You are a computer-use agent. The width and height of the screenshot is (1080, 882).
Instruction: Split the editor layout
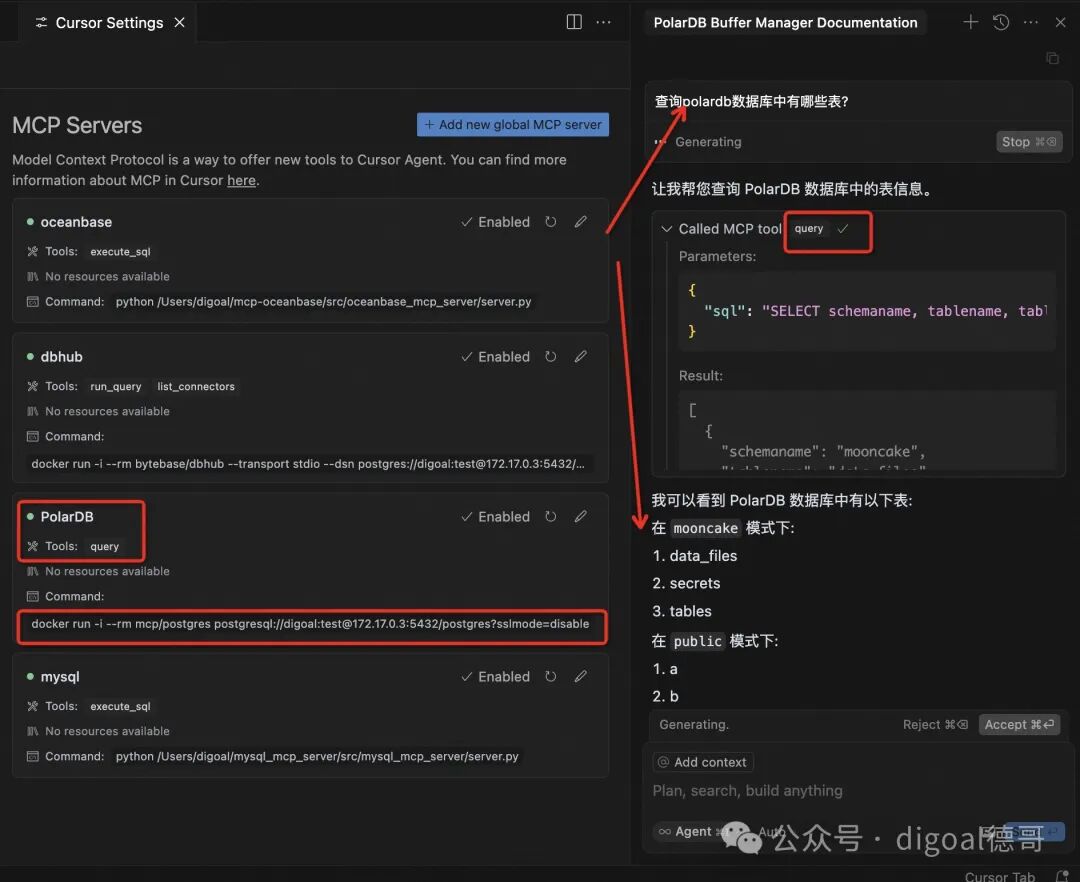point(574,22)
